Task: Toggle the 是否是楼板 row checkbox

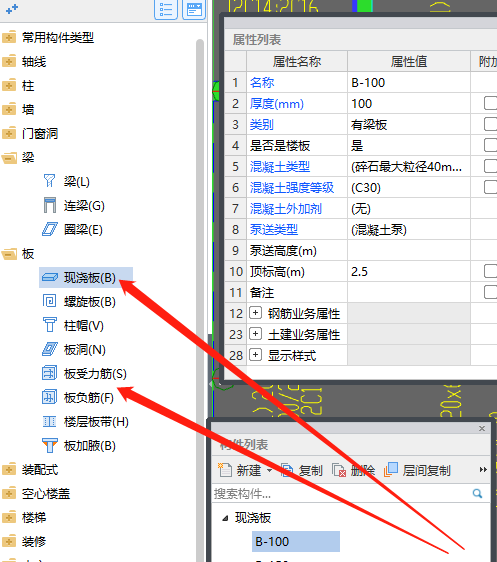Action: 491,145
